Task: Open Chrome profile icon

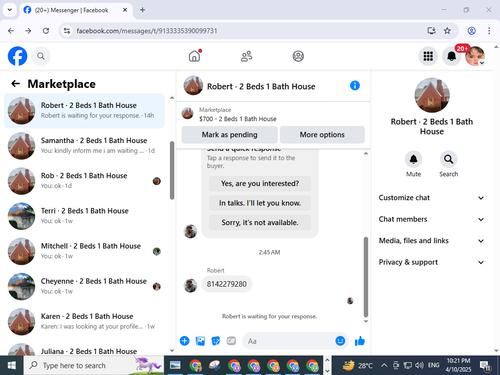Action: coord(471,31)
